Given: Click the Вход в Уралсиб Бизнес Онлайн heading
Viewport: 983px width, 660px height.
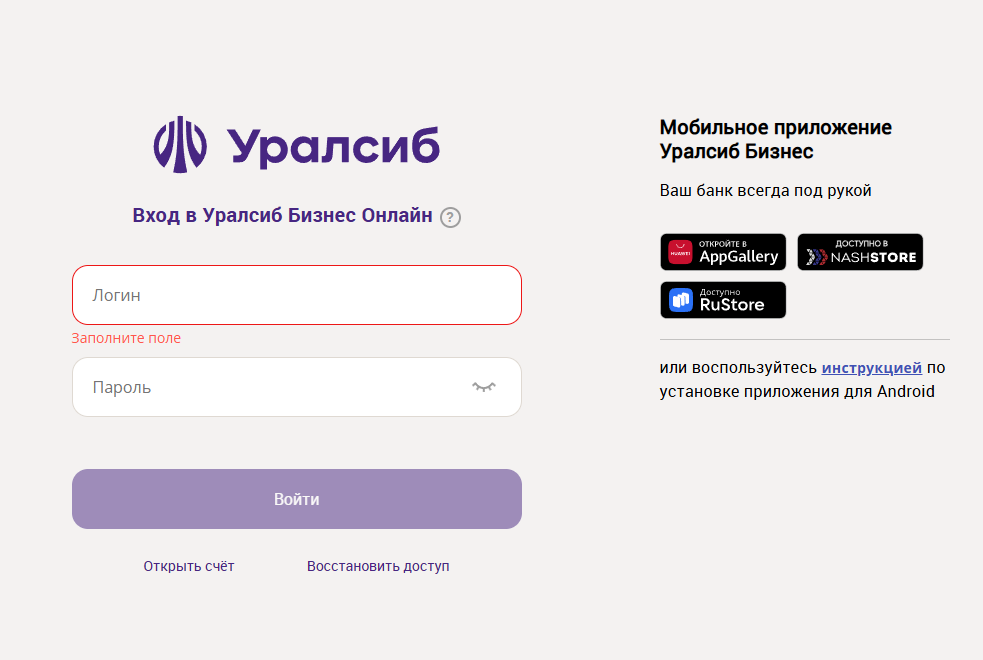Looking at the screenshot, I should click(282, 216).
